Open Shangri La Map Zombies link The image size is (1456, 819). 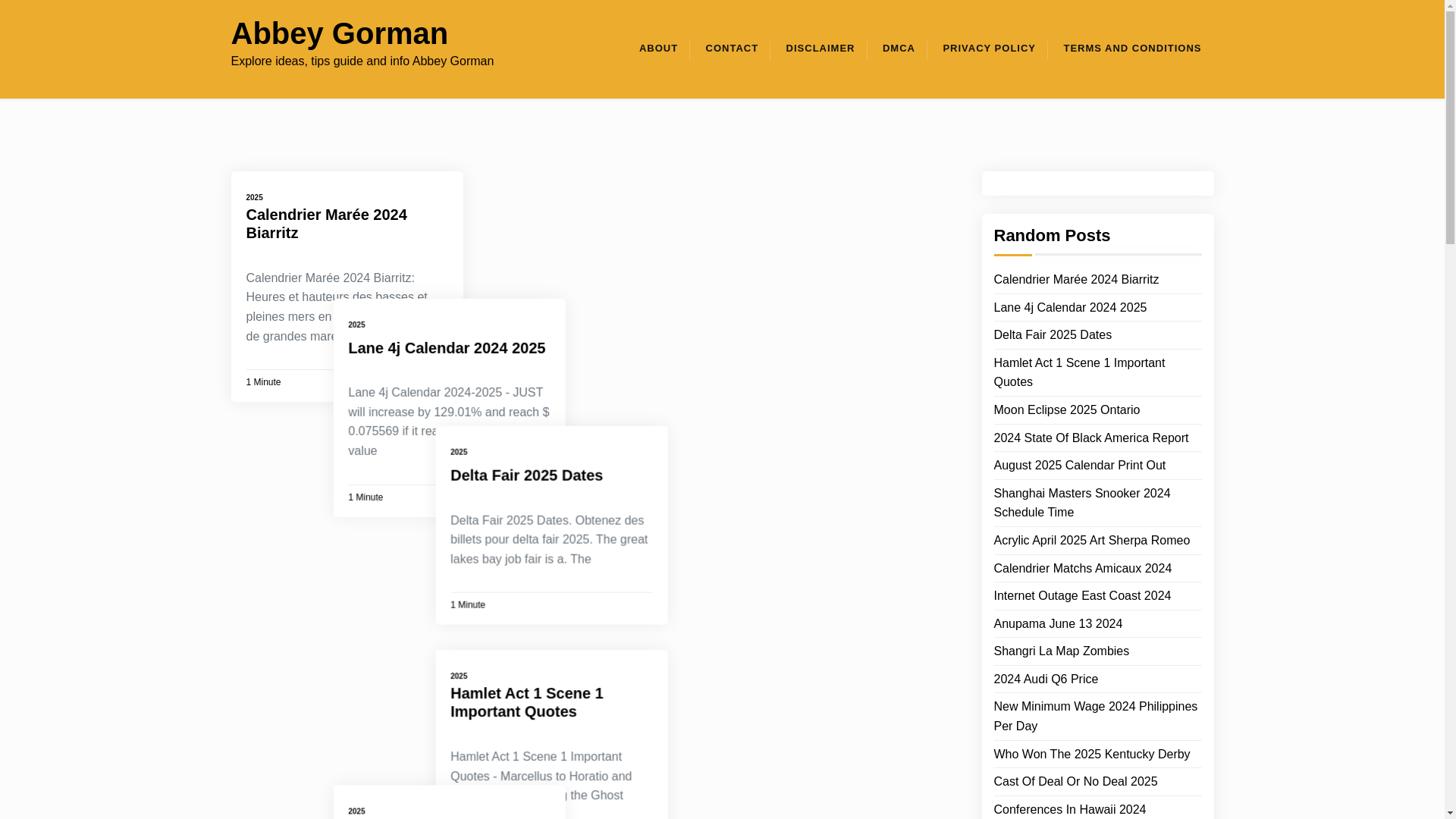1061,651
